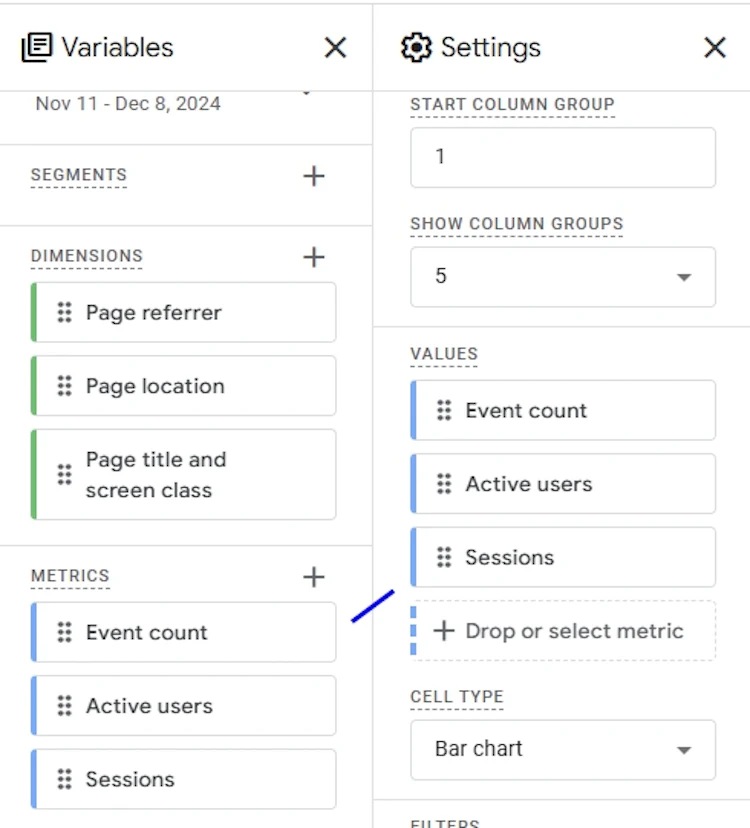The width and height of the screenshot is (750, 828).
Task: Close the Settings panel
Action: (x=715, y=48)
